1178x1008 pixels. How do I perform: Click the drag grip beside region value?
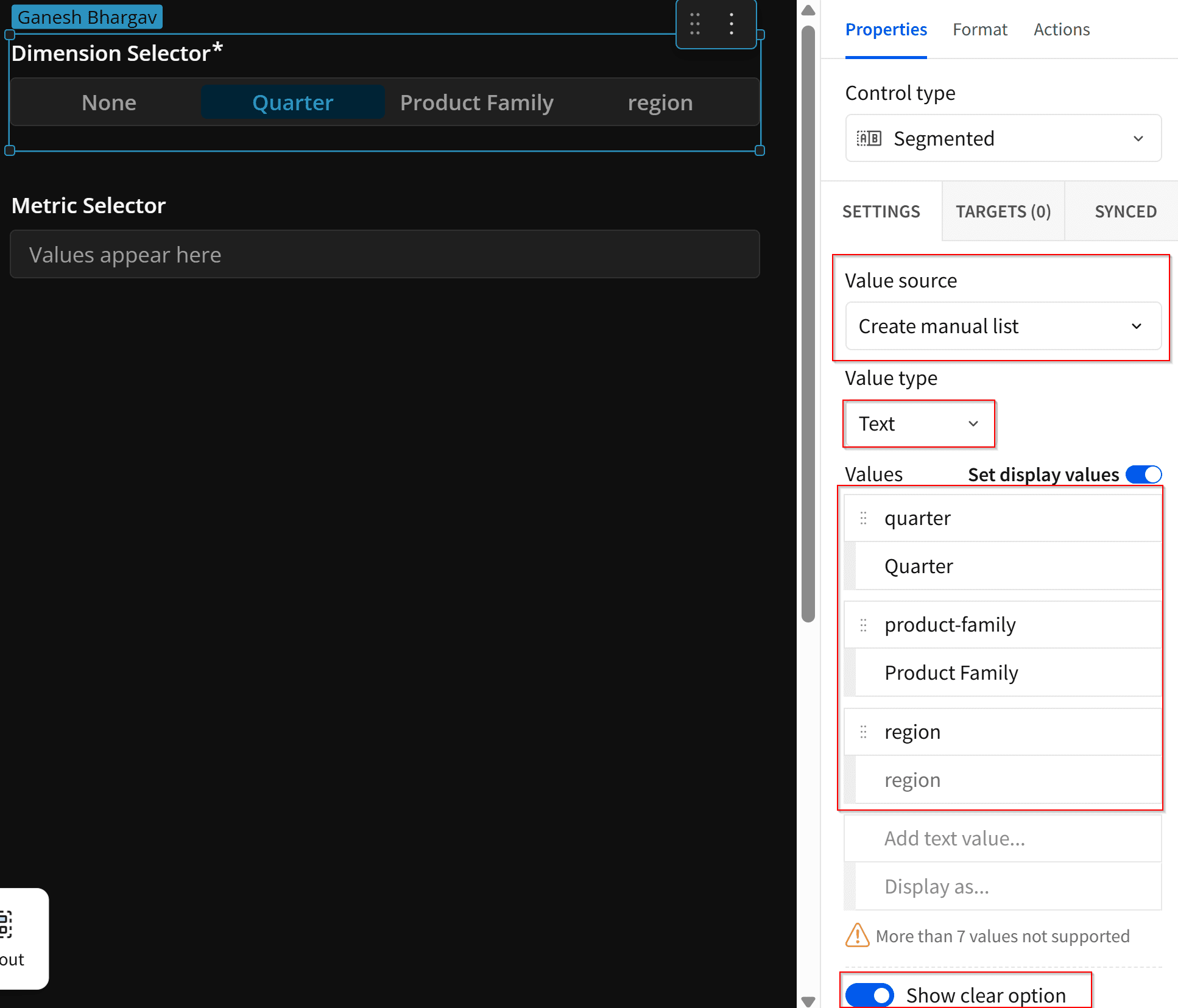tap(863, 731)
